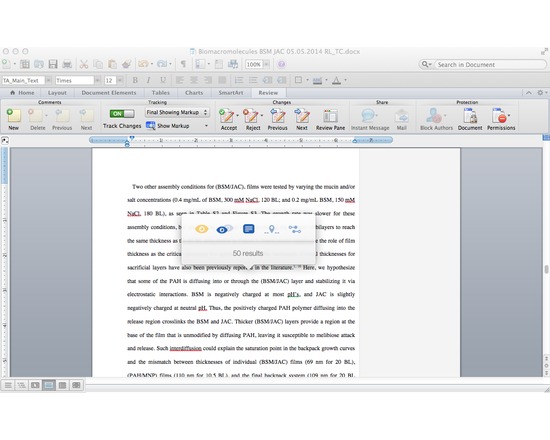Click the Paste clipboard icon
This screenshot has height=440, width=550.
[x=112, y=64]
